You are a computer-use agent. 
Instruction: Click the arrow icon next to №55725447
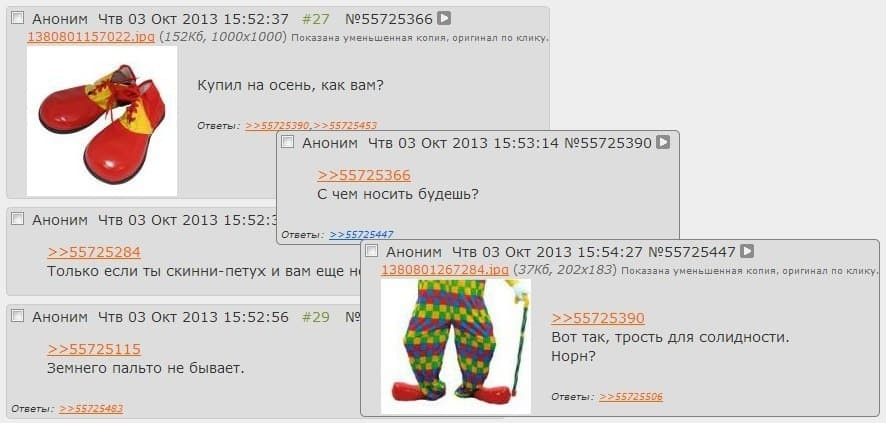coord(747,251)
